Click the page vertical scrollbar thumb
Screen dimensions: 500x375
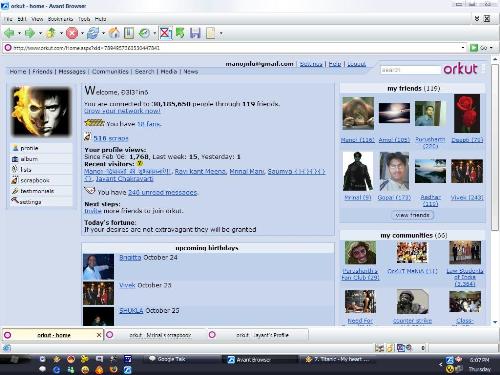[x=495, y=147]
